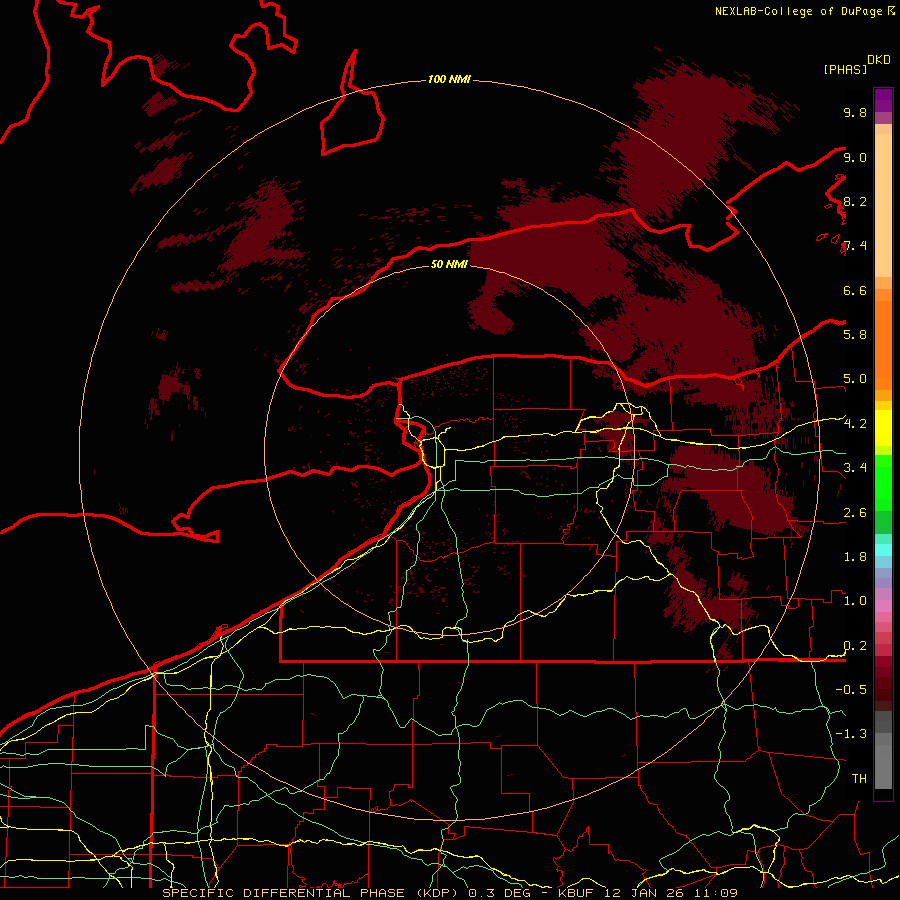Click the -0.5 color scale value

(x=851, y=689)
